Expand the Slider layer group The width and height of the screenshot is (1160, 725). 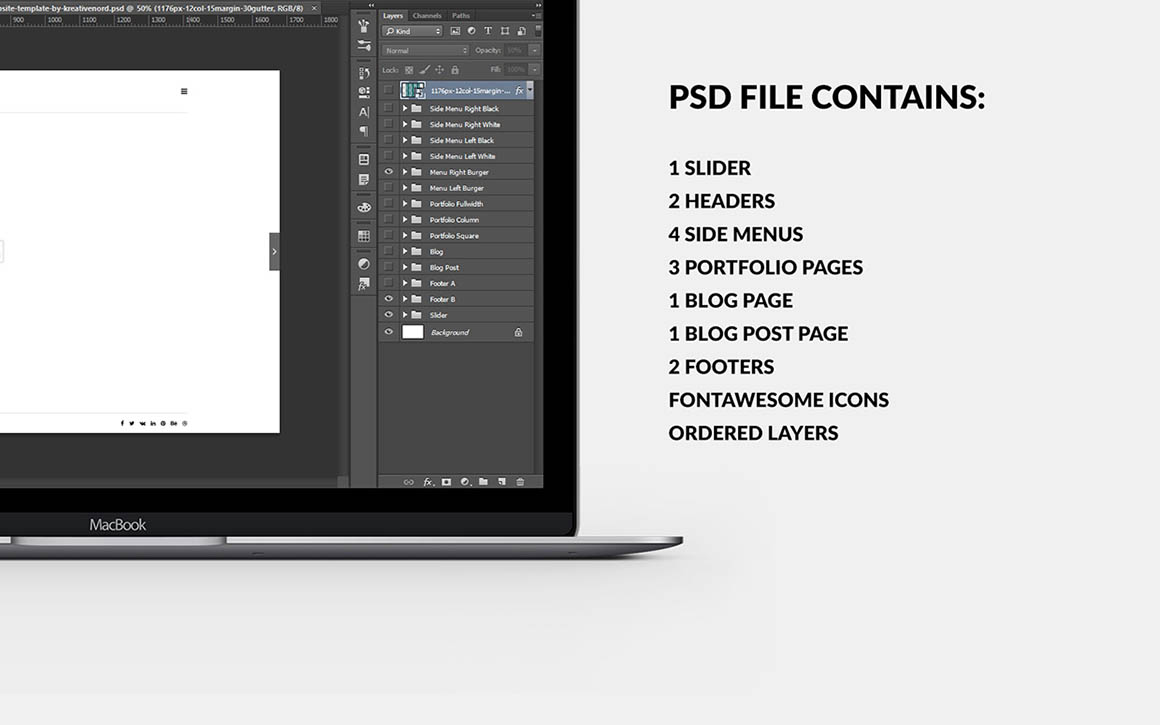tap(405, 315)
